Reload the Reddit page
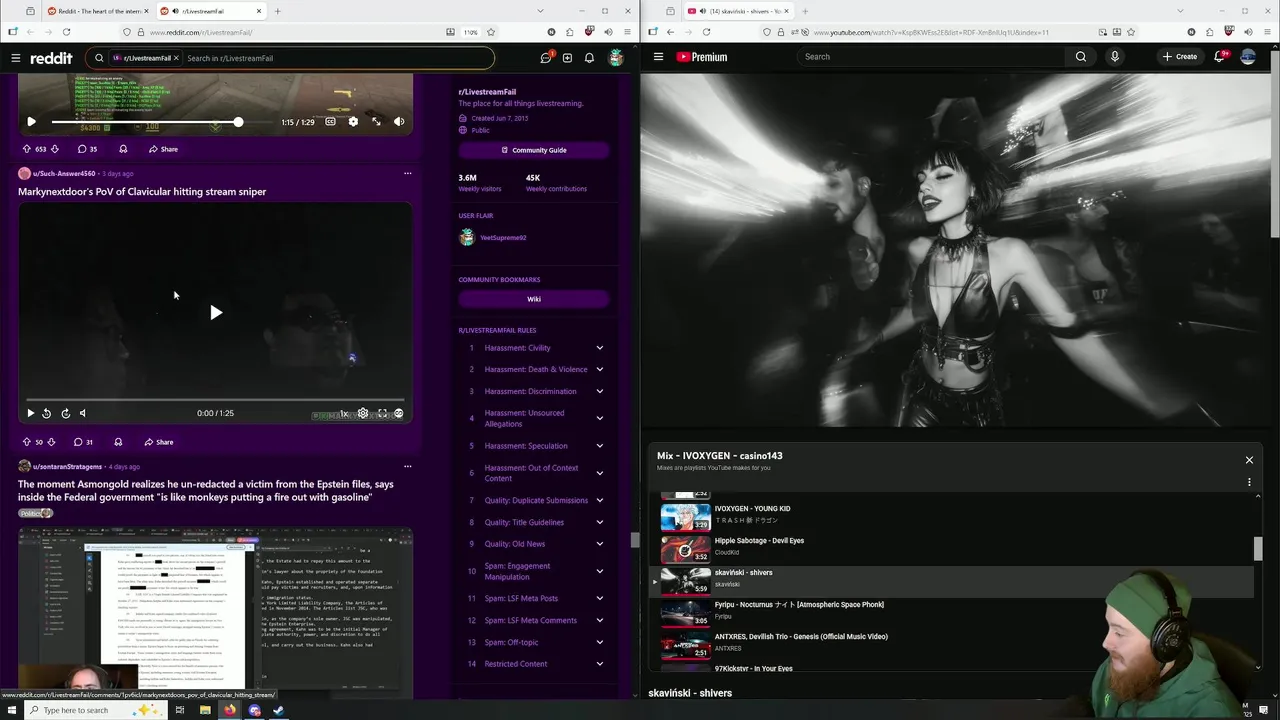 66,32
